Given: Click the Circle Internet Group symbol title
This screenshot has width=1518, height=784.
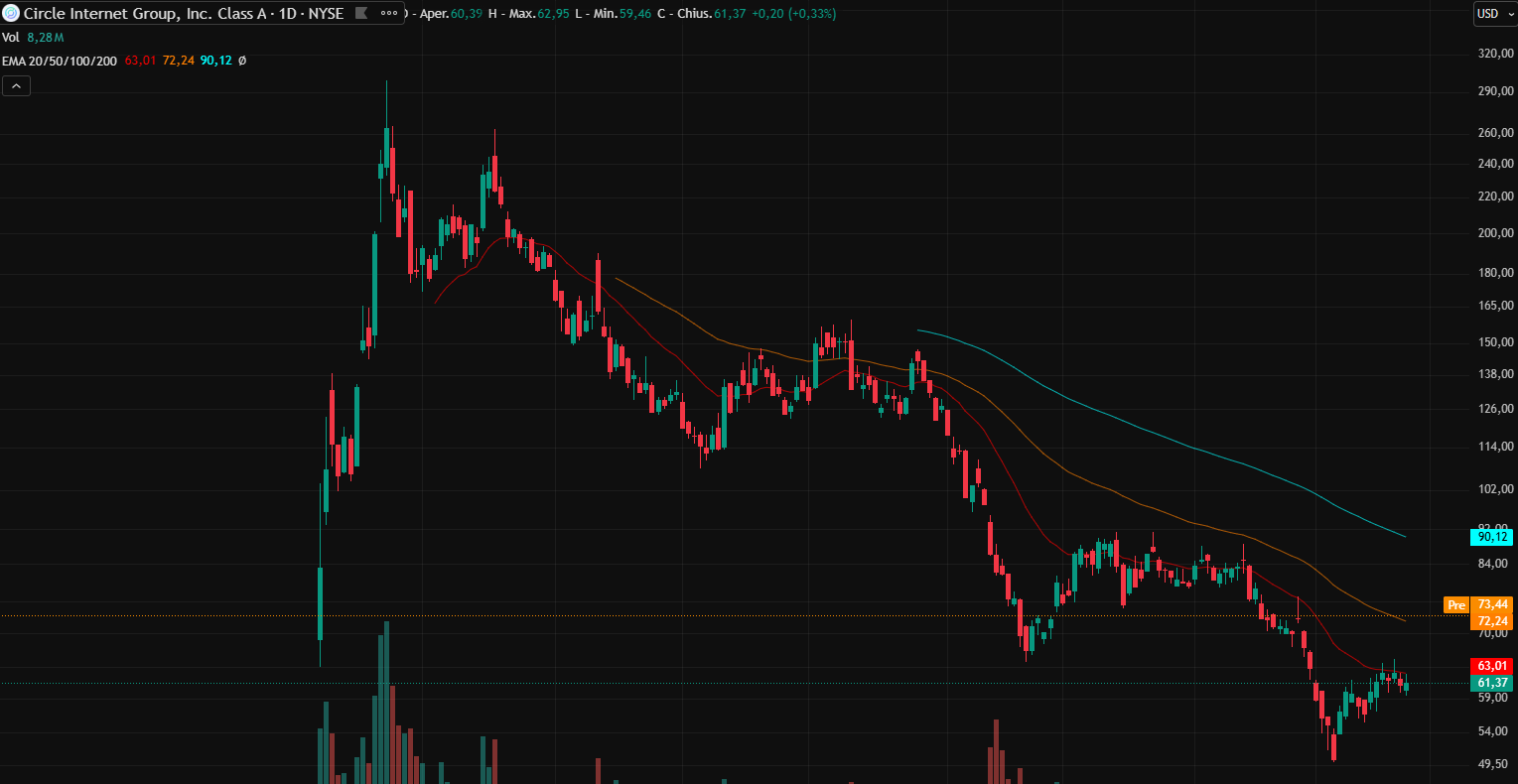Looking at the screenshot, I should 183,14.
